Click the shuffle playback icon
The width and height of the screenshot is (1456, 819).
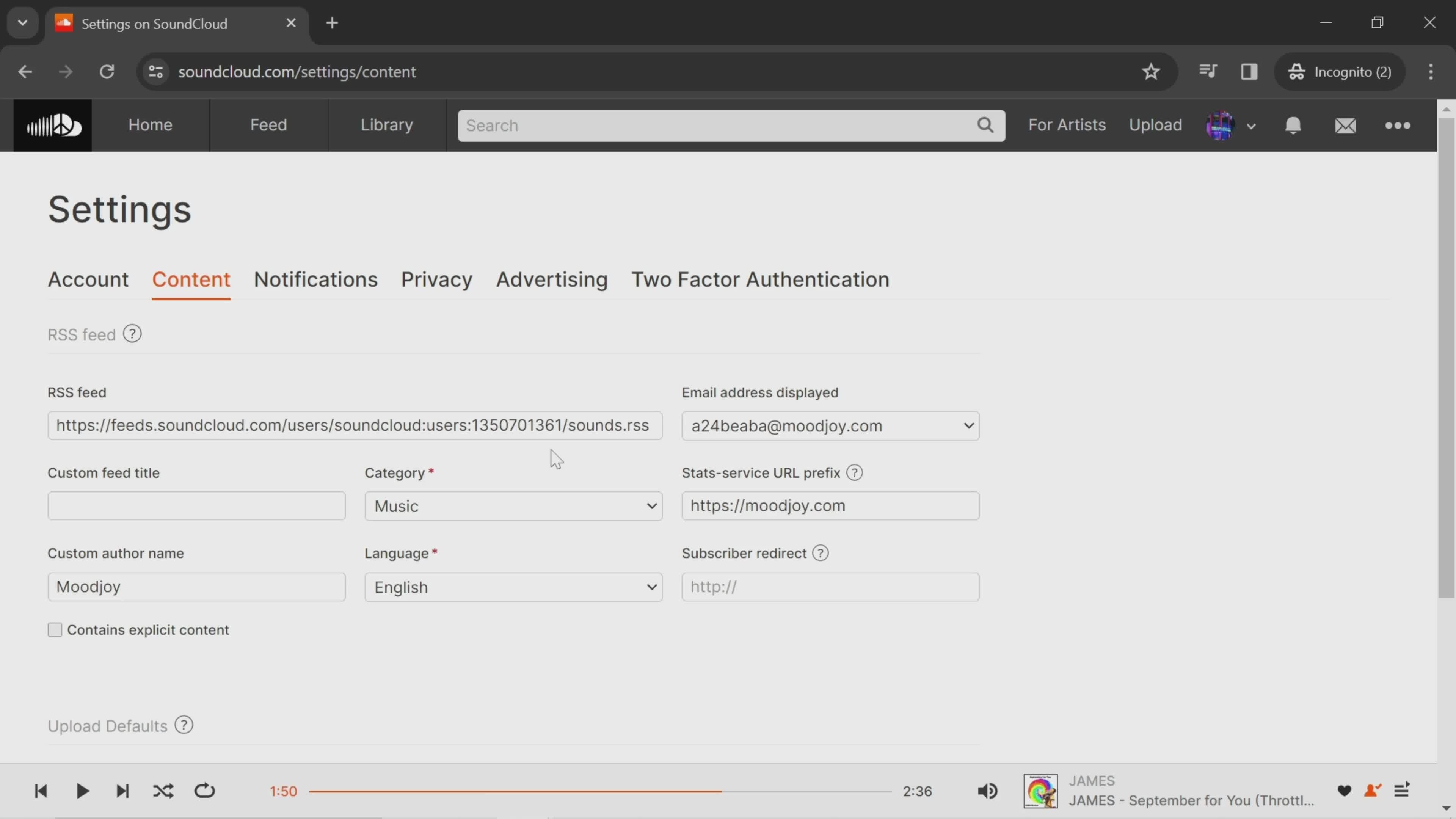[163, 791]
